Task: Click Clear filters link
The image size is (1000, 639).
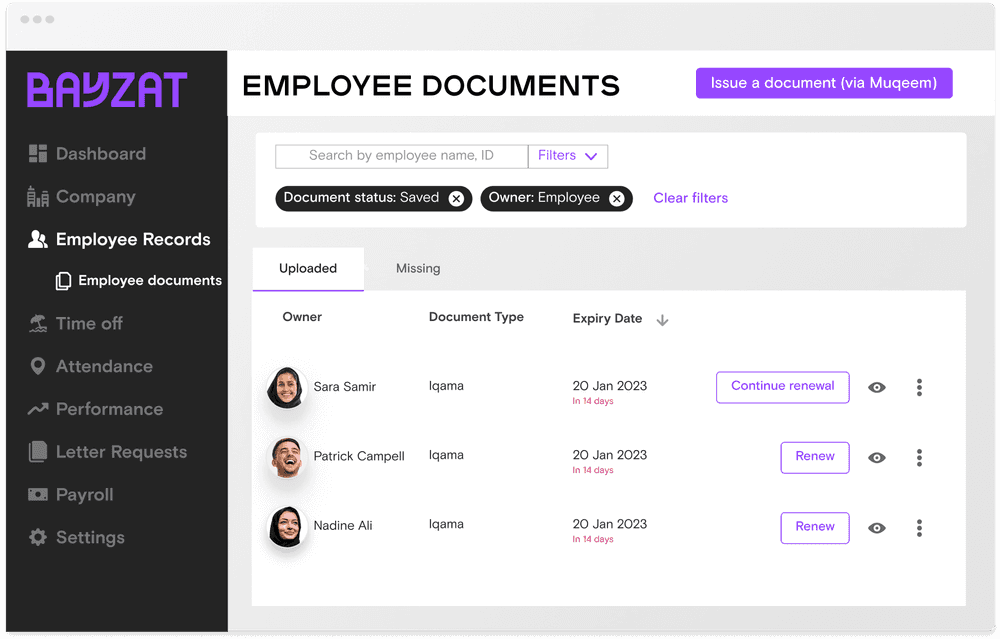Action: 690,198
